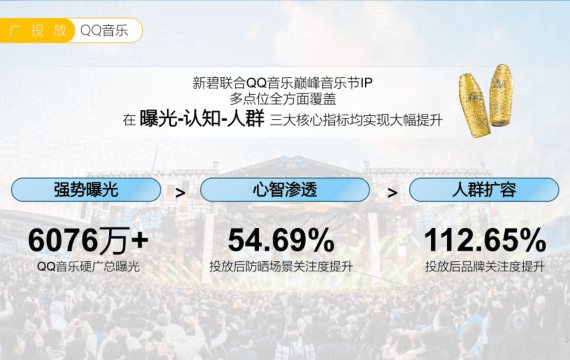Click the 投放后防晒场景关注度提升 caption
570x360 pixels.
(281, 267)
